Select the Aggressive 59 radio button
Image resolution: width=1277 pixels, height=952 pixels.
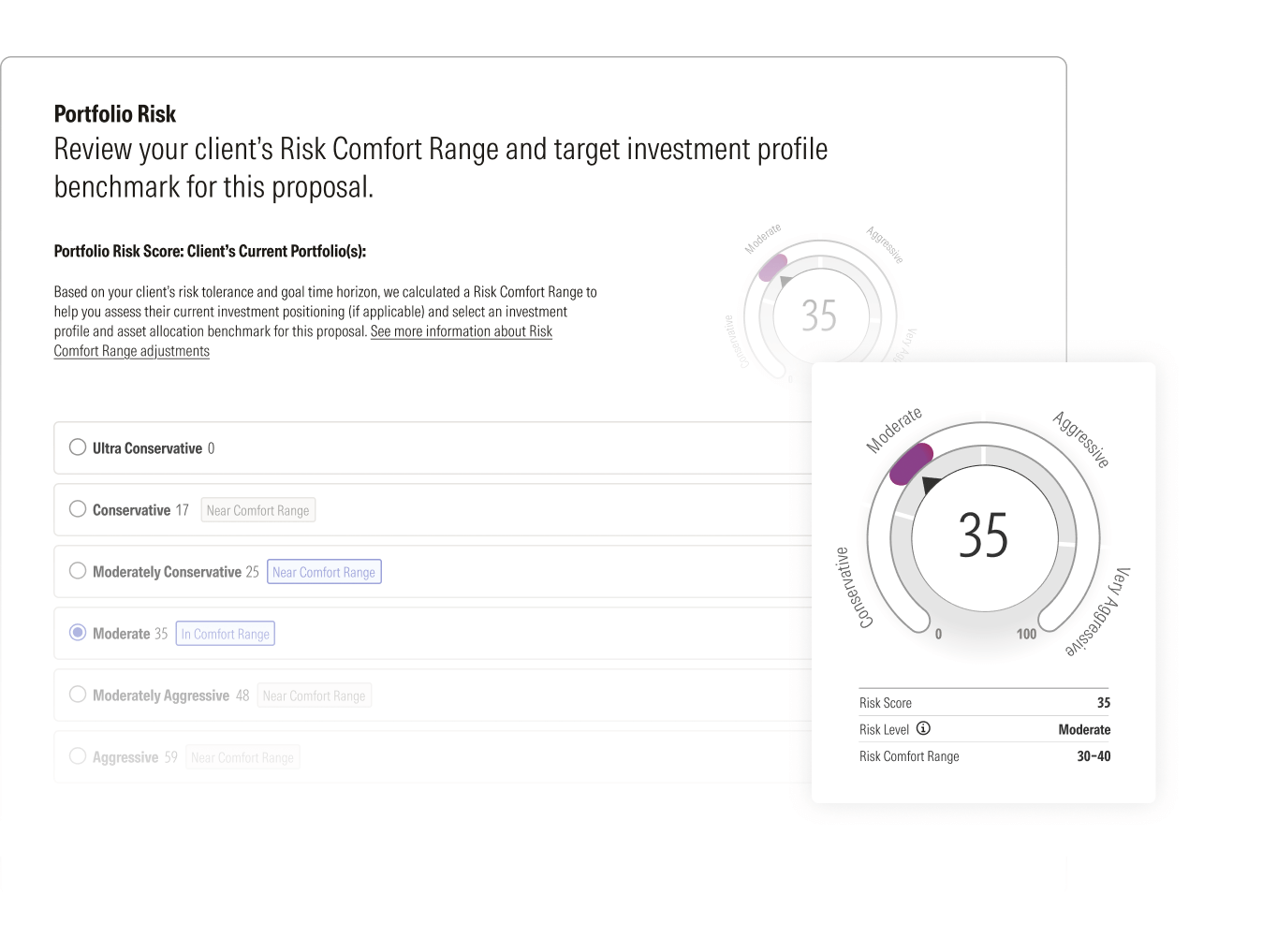pos(78,756)
